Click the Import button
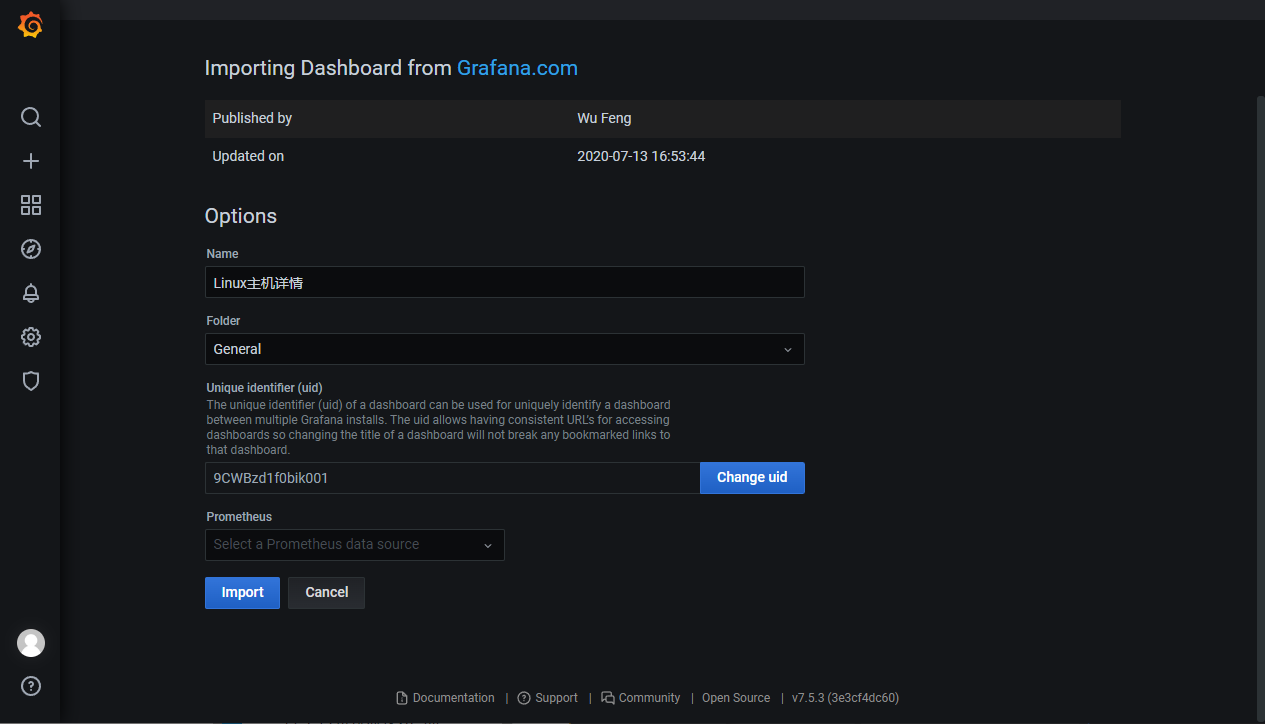 click(242, 593)
